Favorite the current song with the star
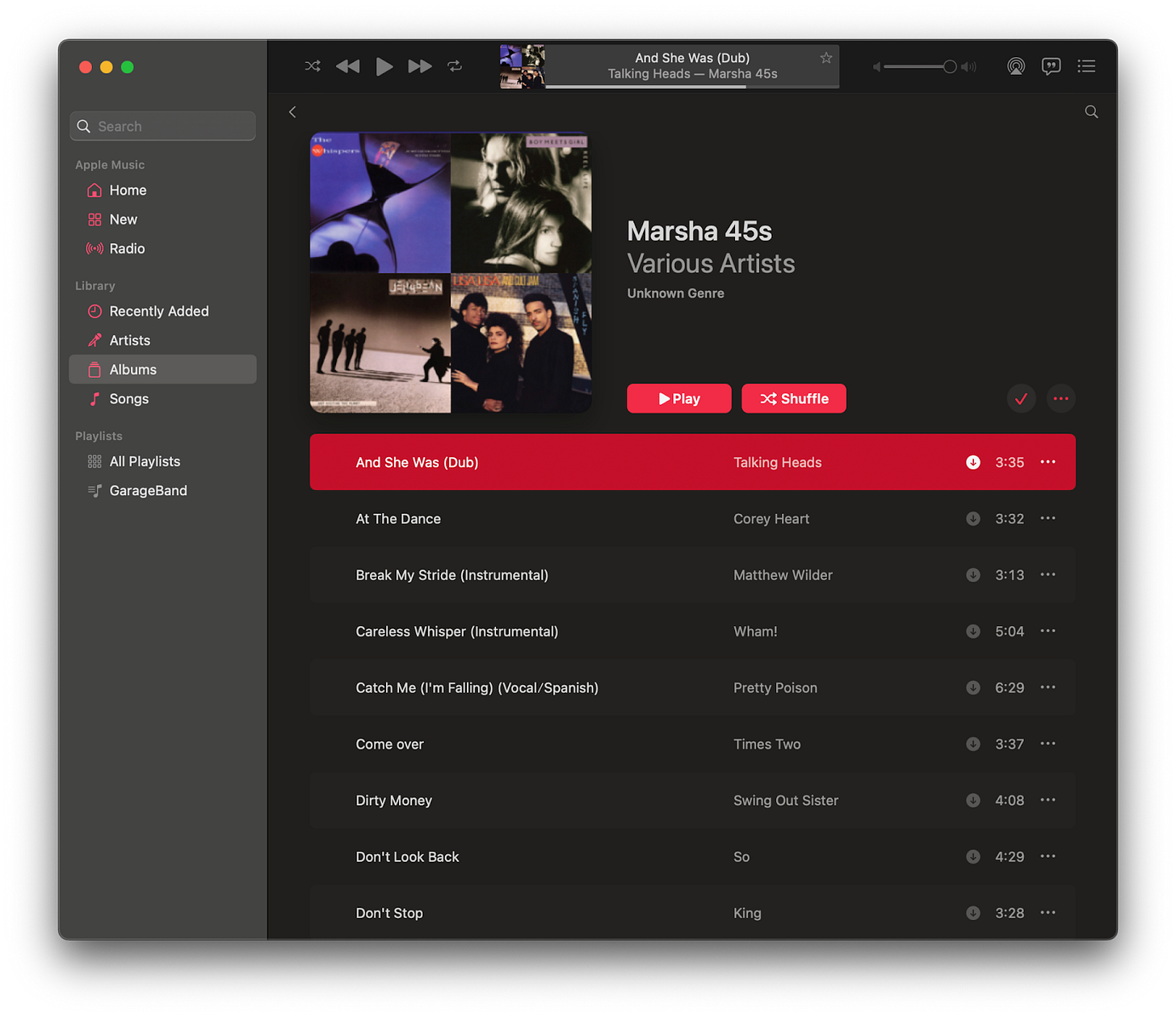1176x1017 pixels. coord(826,58)
